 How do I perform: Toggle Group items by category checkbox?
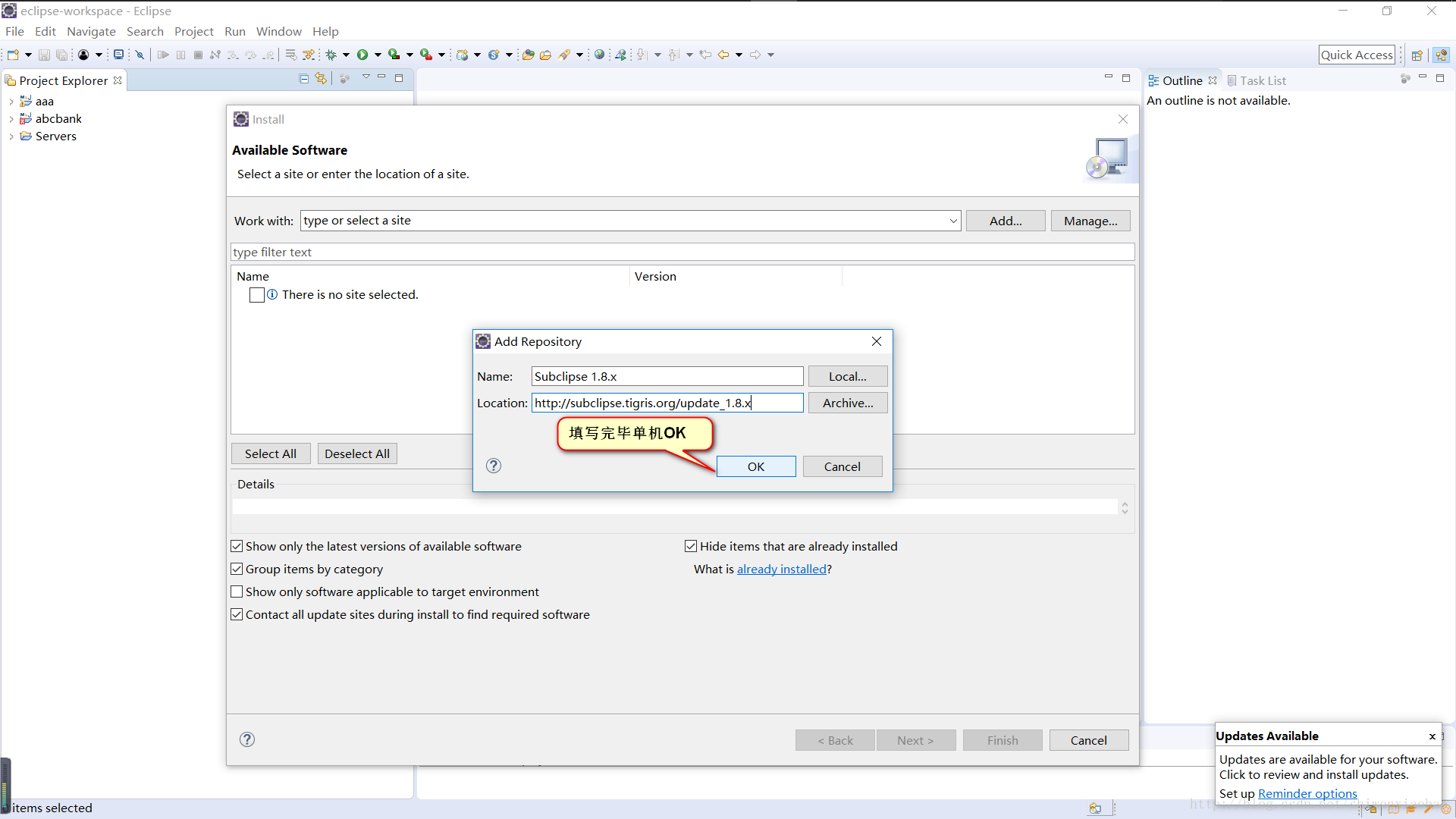pyautogui.click(x=237, y=569)
